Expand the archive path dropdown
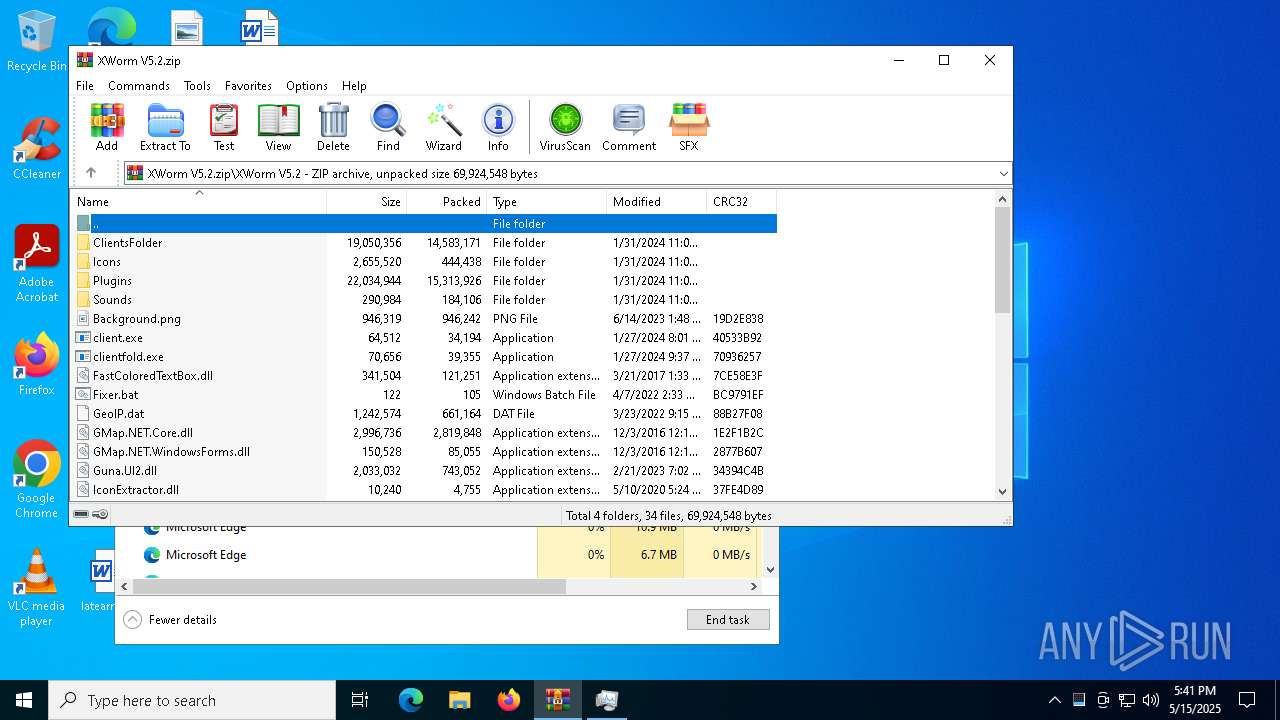This screenshot has height=720, width=1280. (1003, 174)
